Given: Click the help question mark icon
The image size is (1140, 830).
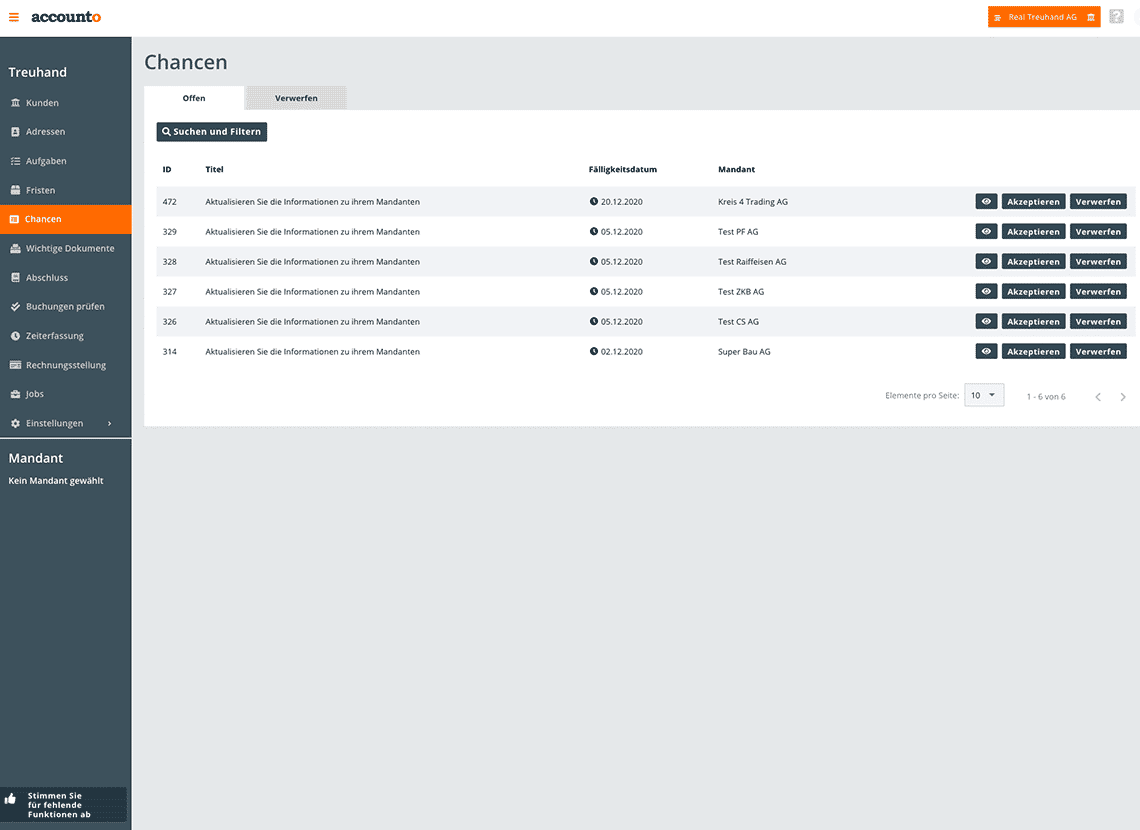Looking at the screenshot, I should [1117, 17].
